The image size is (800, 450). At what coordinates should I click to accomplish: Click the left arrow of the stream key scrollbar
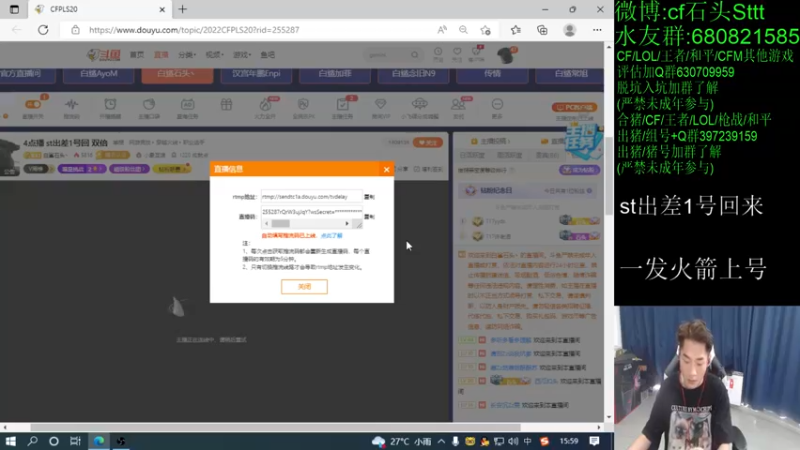266,223
